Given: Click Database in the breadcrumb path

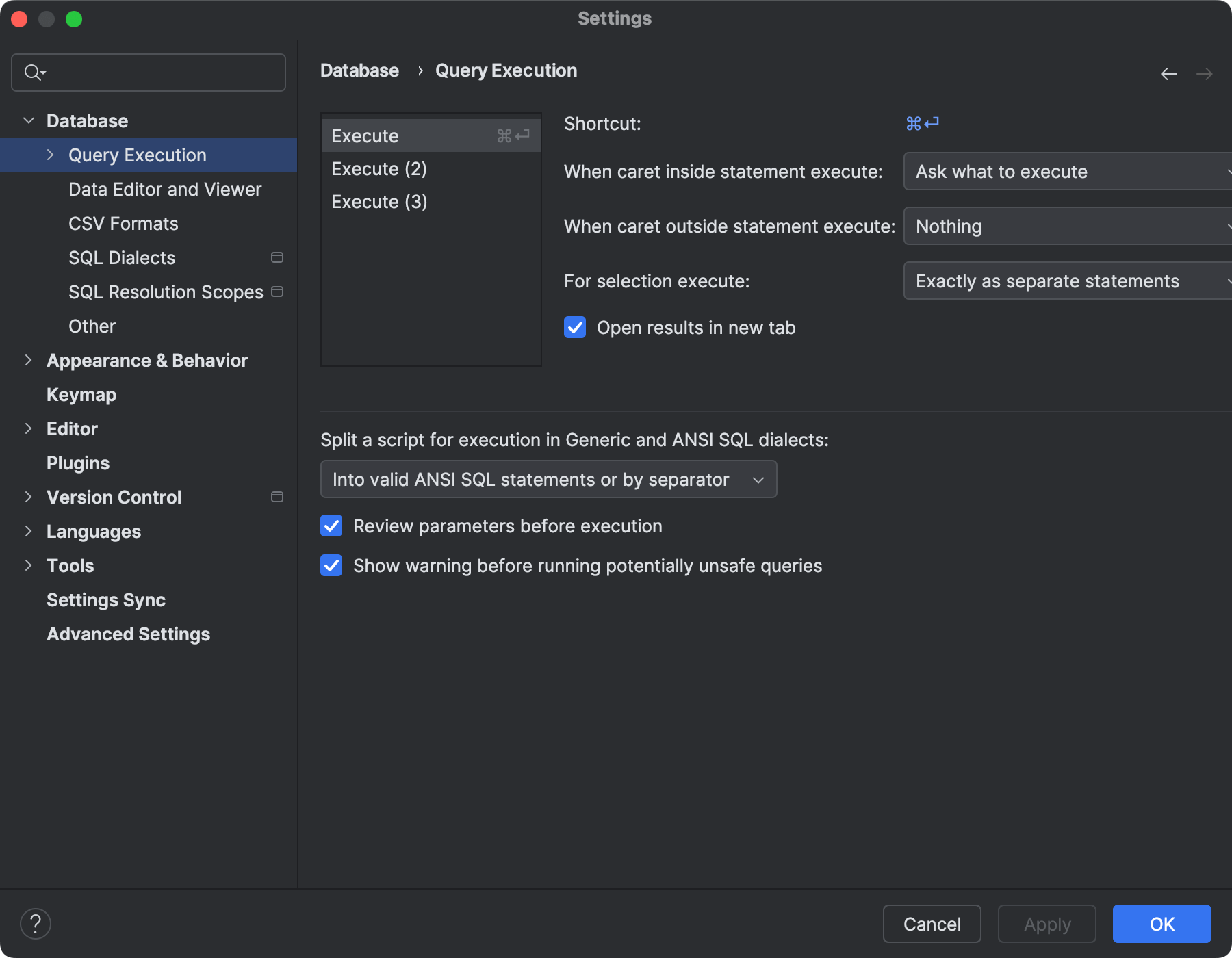Looking at the screenshot, I should pos(359,70).
